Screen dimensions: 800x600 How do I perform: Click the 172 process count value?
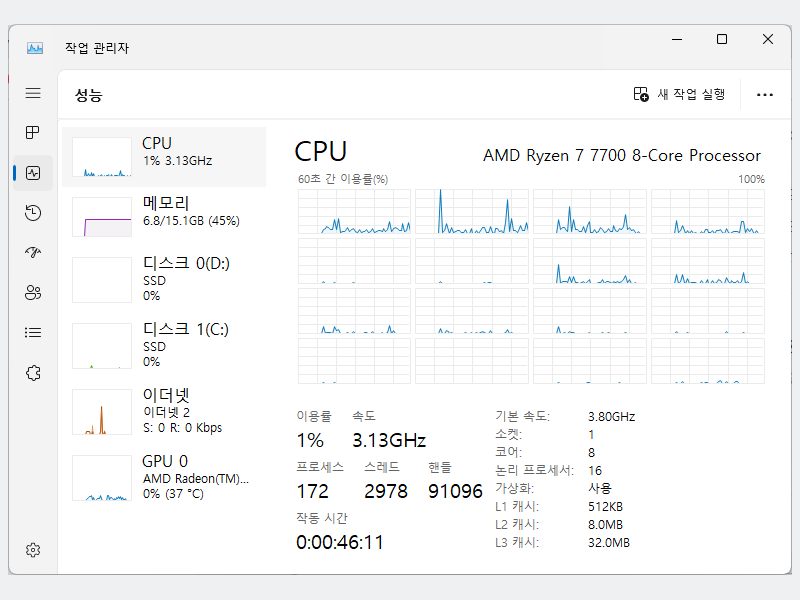tap(312, 491)
